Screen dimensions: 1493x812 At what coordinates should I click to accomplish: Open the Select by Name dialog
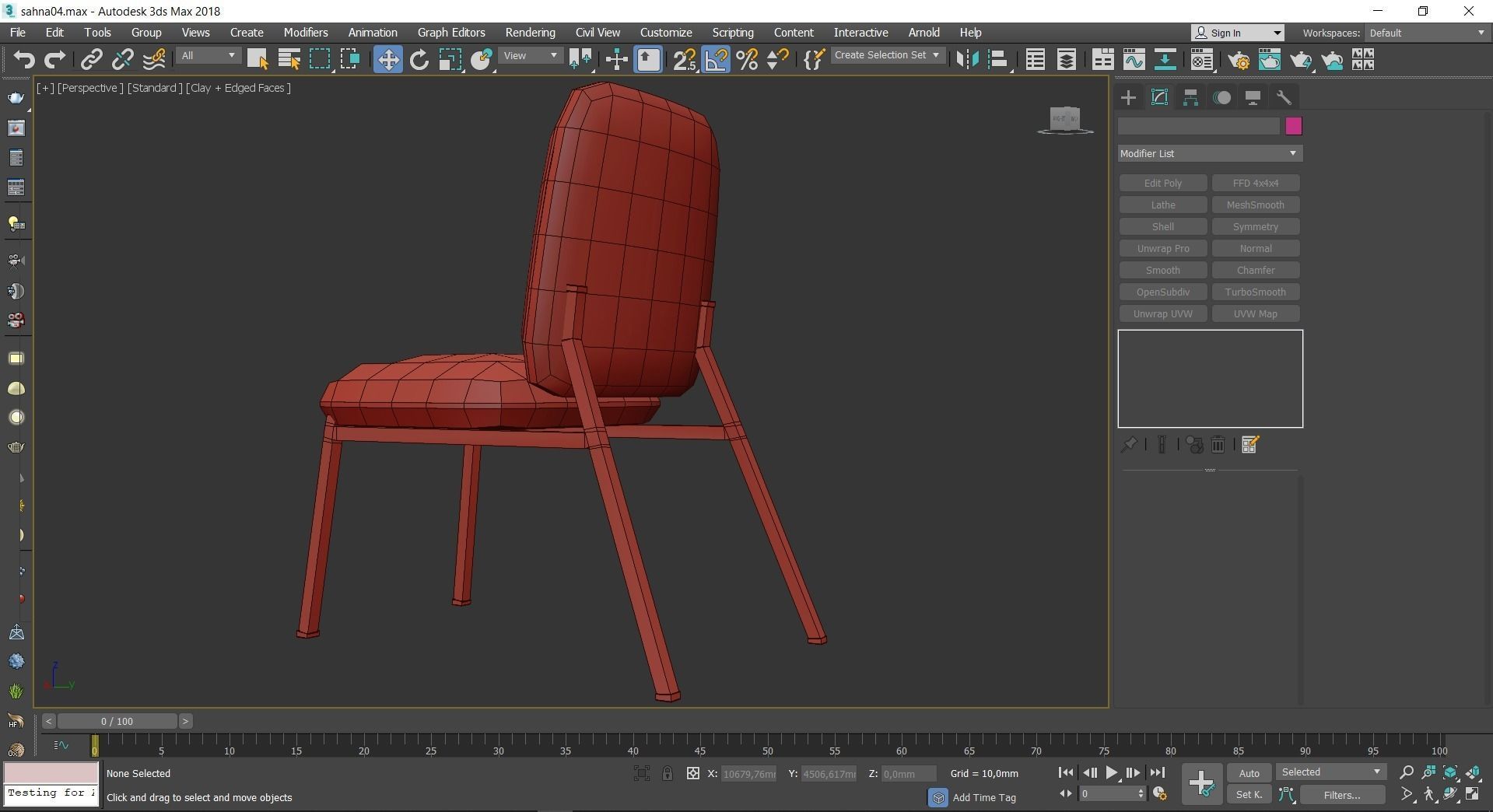(x=289, y=60)
